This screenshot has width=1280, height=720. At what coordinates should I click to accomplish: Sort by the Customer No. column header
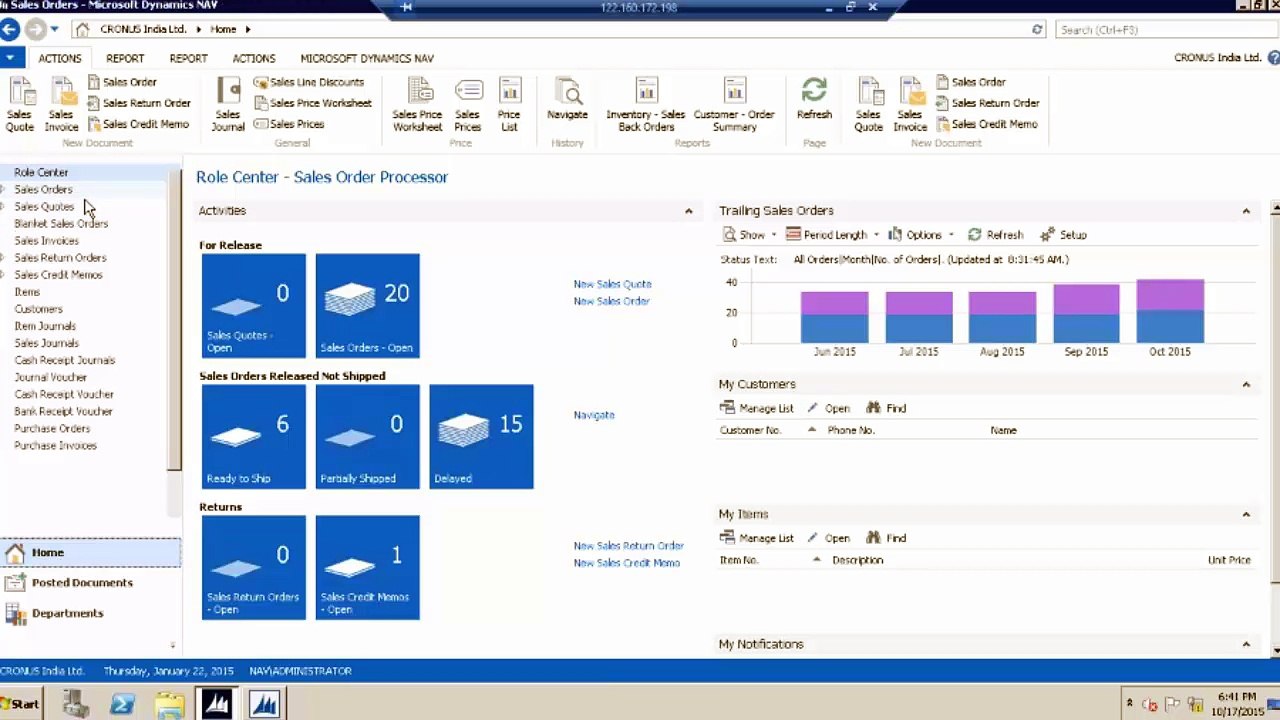(x=750, y=431)
